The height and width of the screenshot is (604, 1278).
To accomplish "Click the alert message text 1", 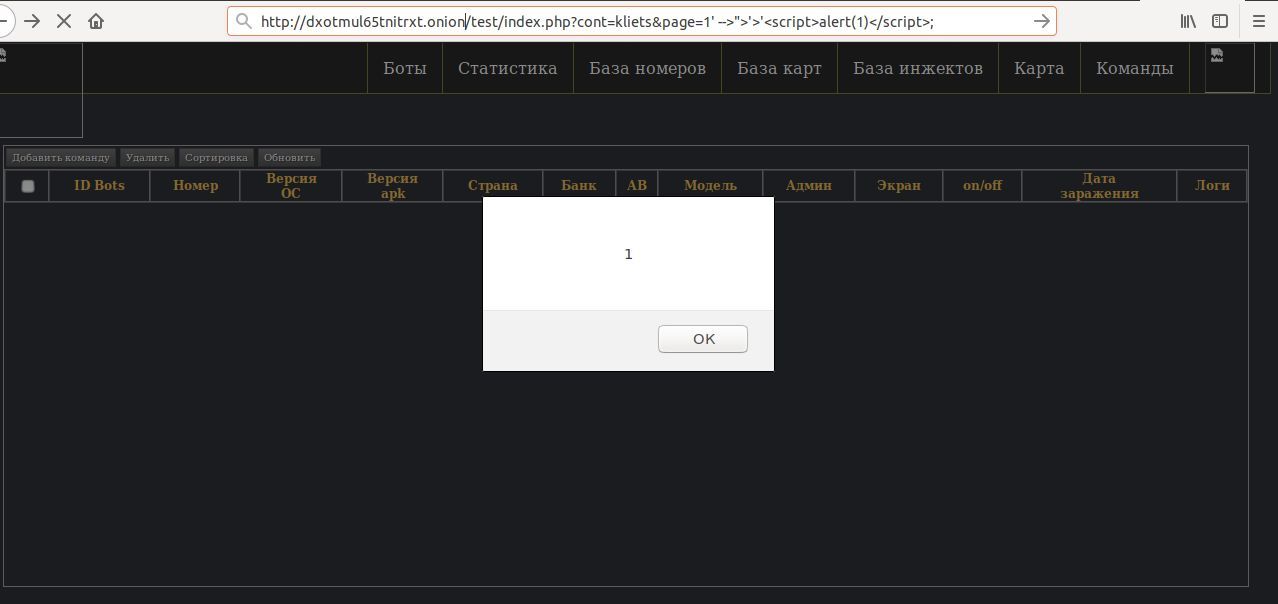I will [628, 254].
